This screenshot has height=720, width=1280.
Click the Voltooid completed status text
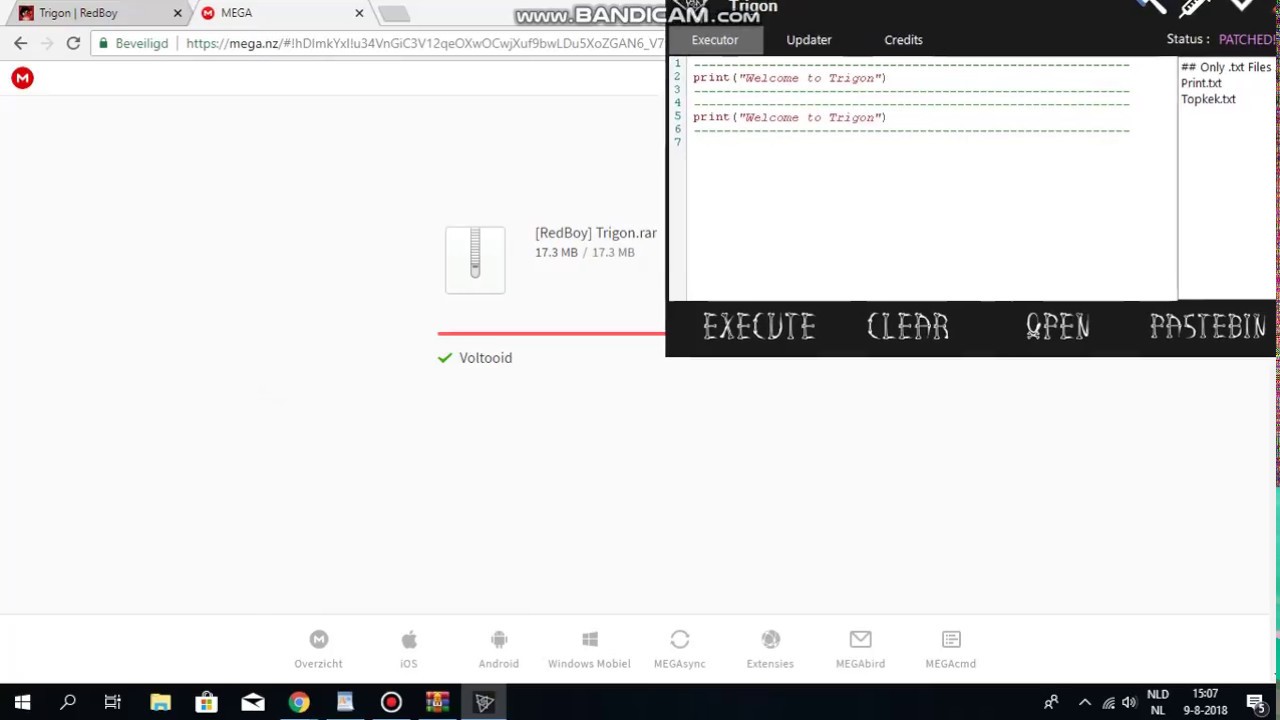[485, 358]
